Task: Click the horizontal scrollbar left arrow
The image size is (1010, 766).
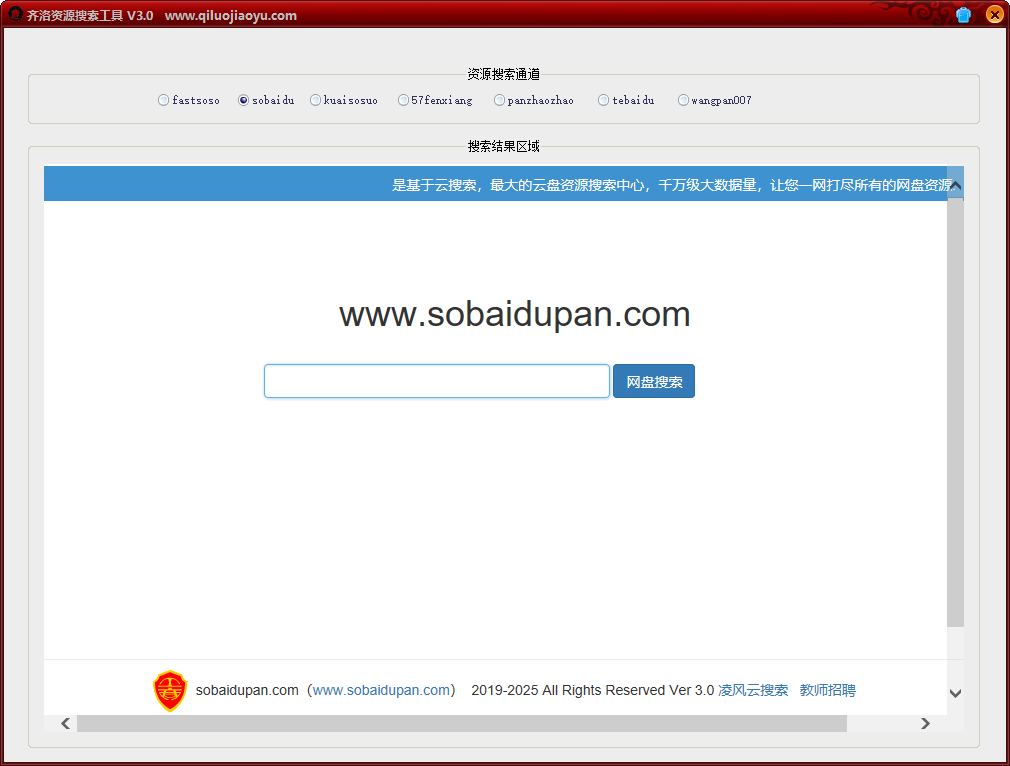Action: (66, 723)
